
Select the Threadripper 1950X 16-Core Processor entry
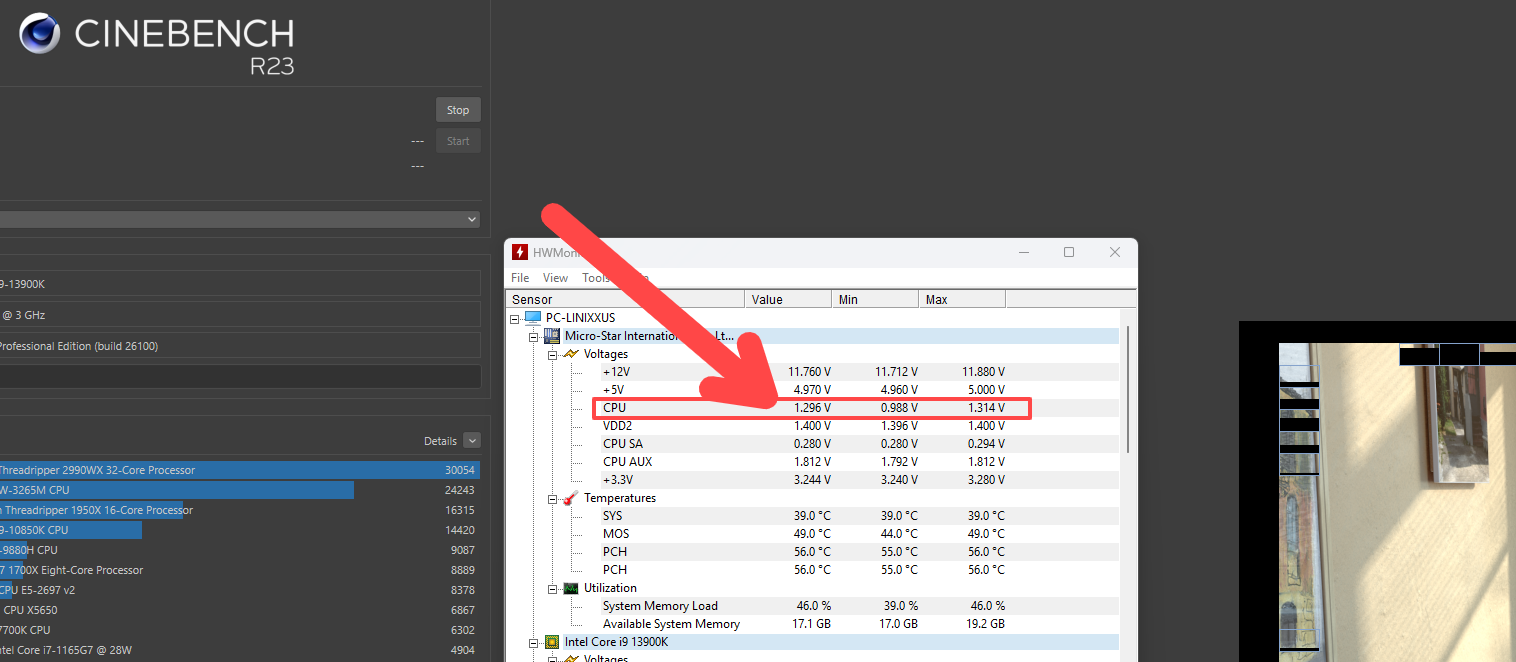pyautogui.click(x=240, y=510)
